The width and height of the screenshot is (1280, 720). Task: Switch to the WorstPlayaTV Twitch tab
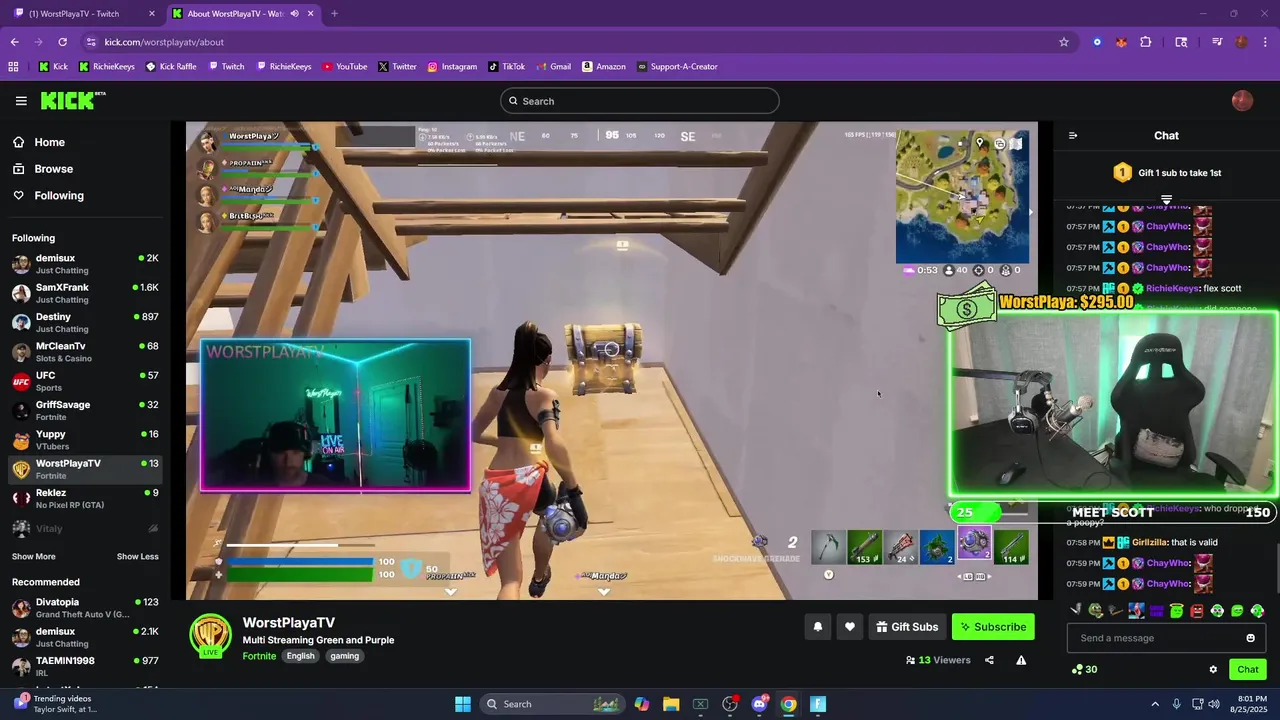(x=83, y=14)
